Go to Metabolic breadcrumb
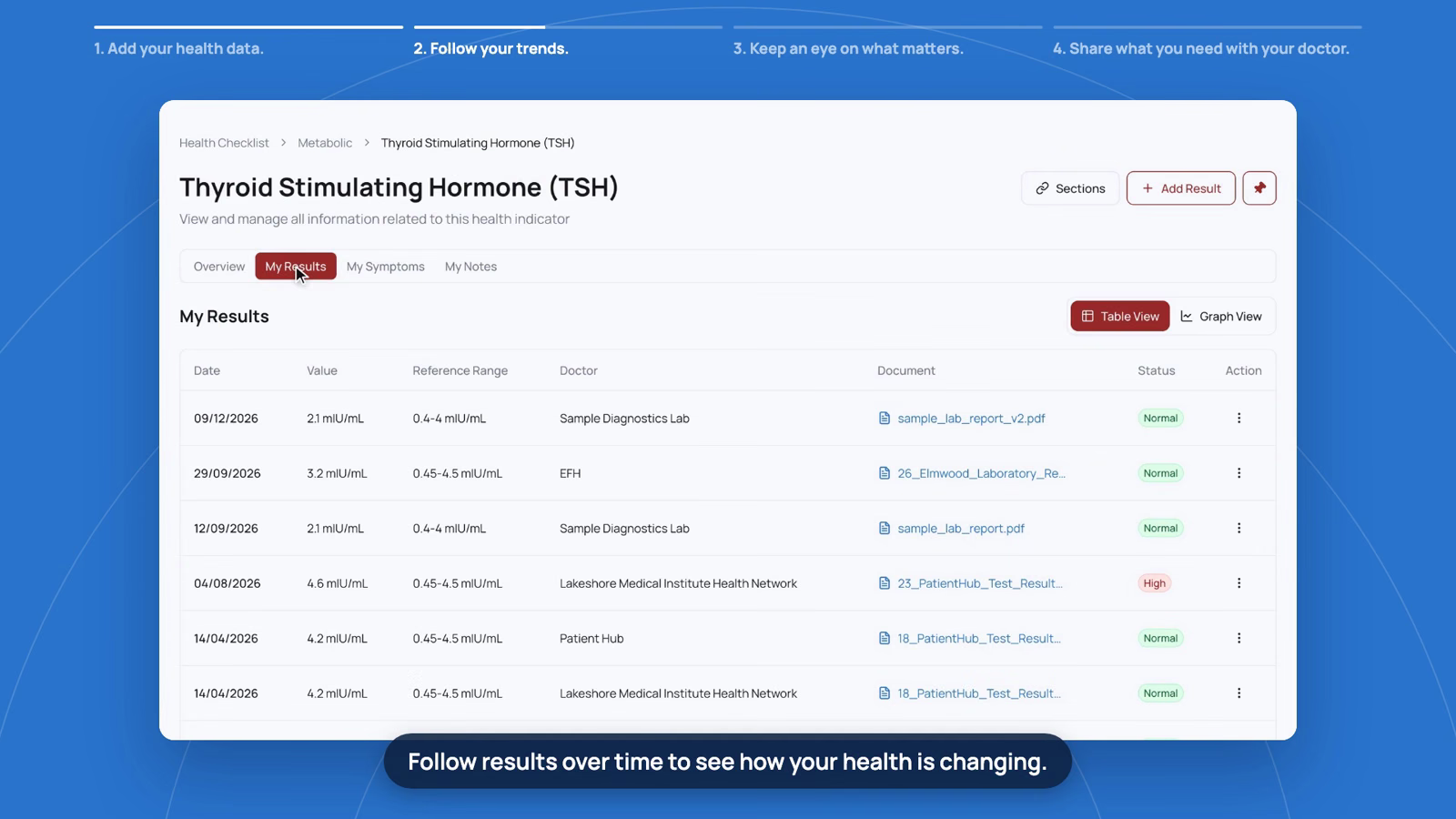This screenshot has height=819, width=1456. [x=325, y=143]
